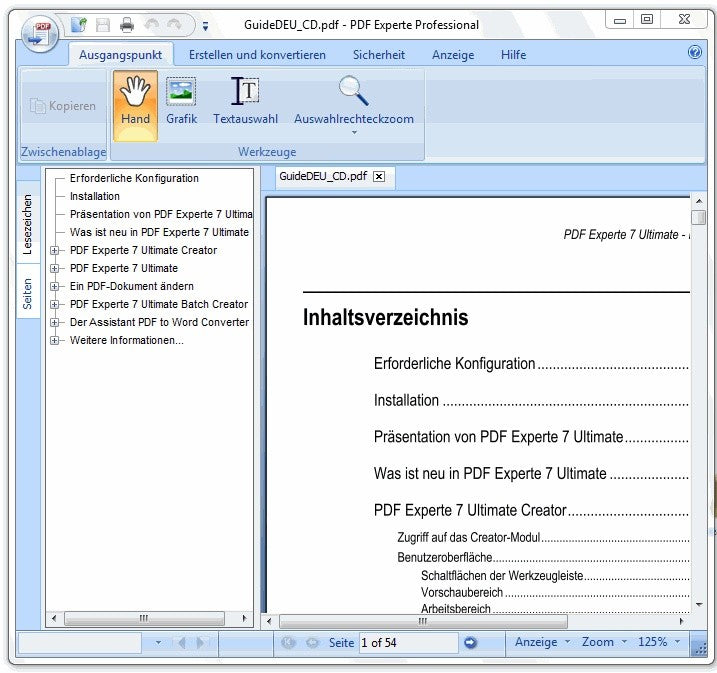Select bookmark text Ein PDF-Dokument ändern
The image size is (717, 673).
(x=132, y=286)
